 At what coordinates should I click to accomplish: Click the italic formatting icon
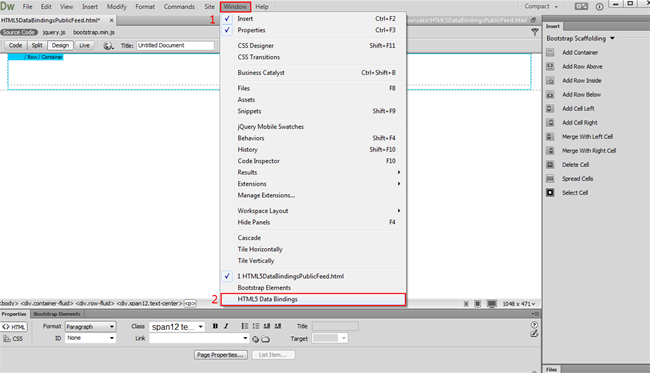[x=226, y=326]
